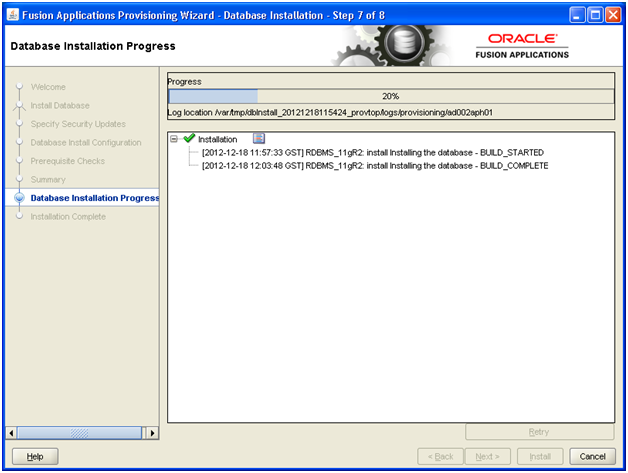Click the Cancel button
Image resolution: width=628 pixels, height=473 pixels.
point(592,456)
